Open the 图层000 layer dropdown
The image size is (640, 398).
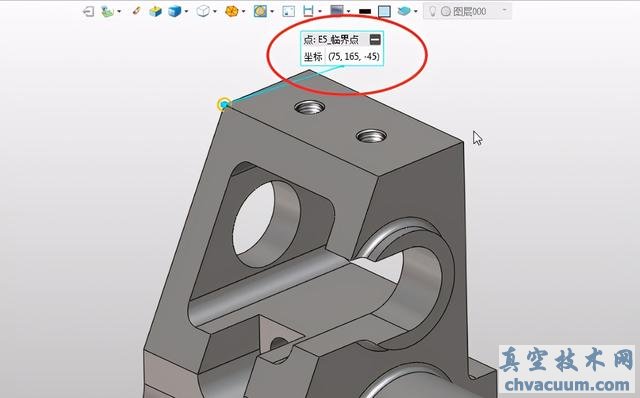click(x=505, y=11)
